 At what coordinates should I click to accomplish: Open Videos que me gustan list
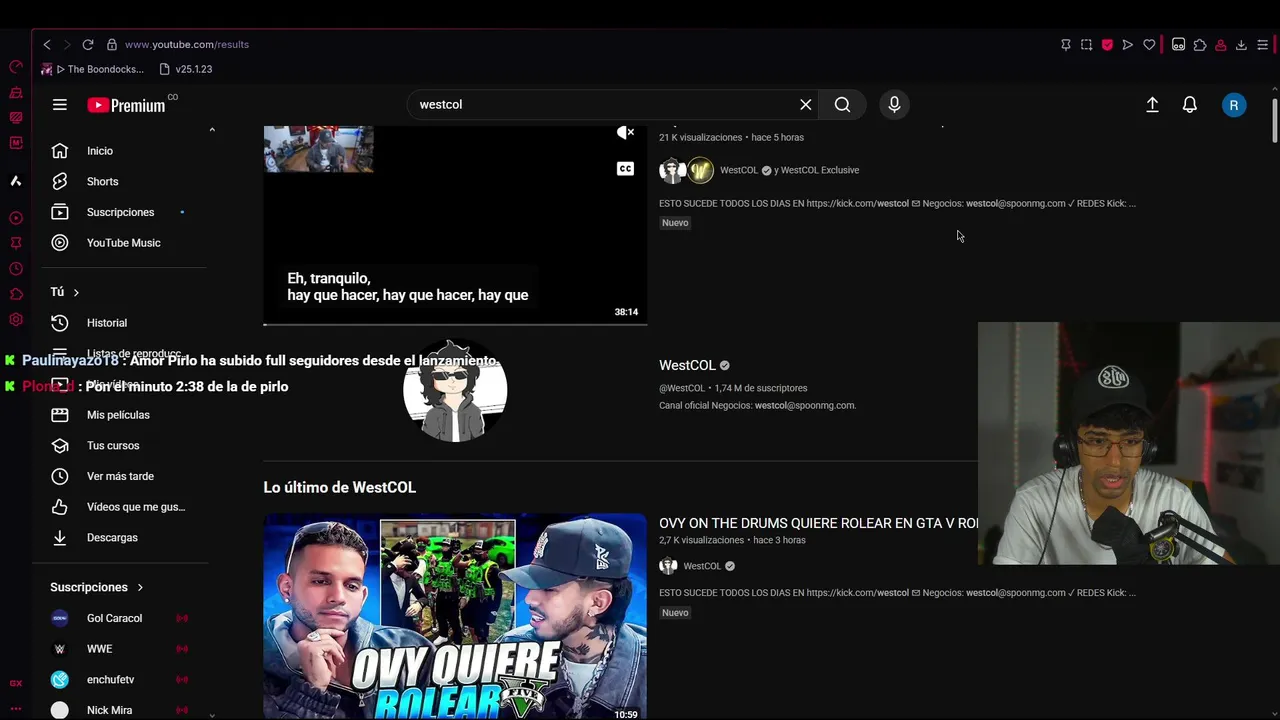coord(124,507)
